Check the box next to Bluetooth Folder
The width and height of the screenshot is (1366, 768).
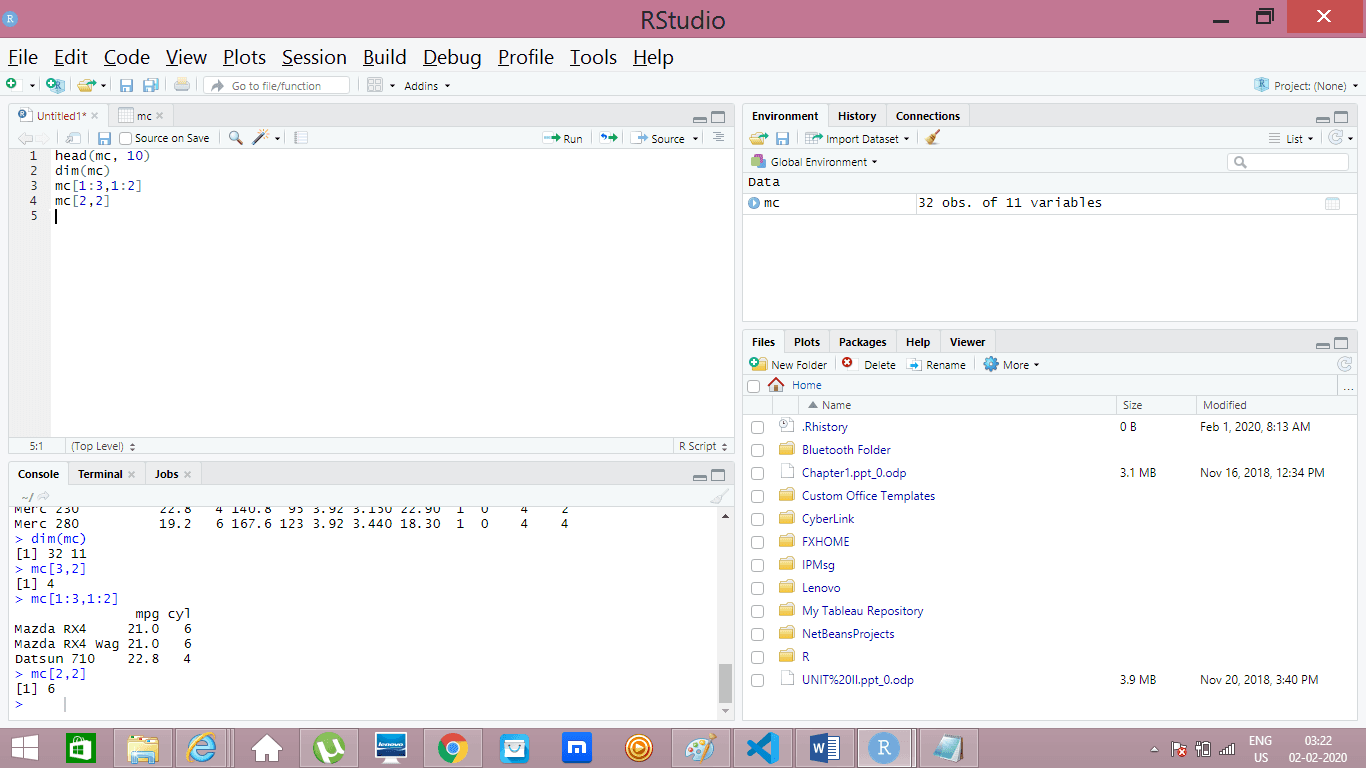pyautogui.click(x=757, y=450)
